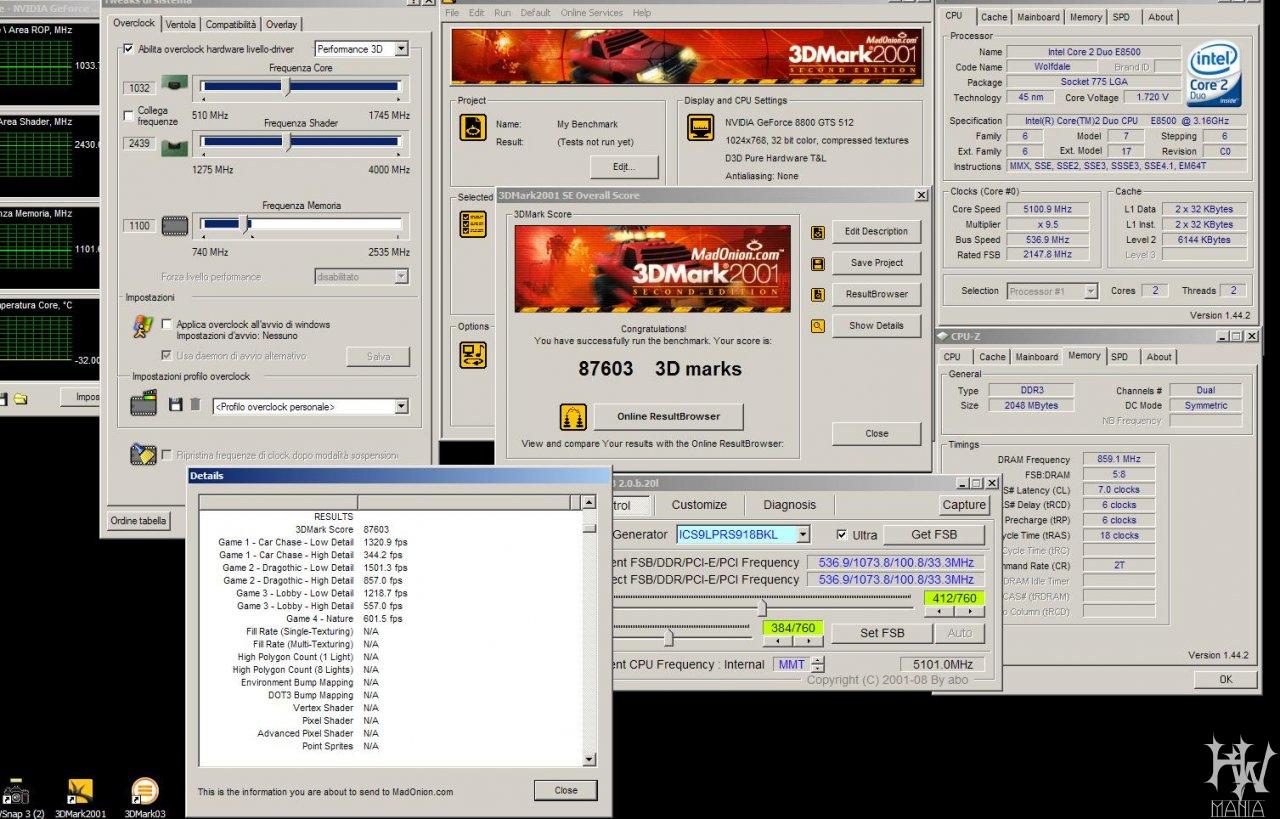Click the restore clocks after suspend icon
Screen dimensions: 1280x819
[144, 454]
